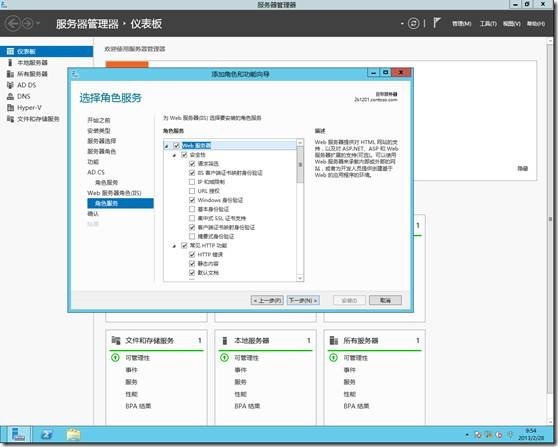Check the 摘要式身份验证 checkbox
This screenshot has height=447, width=558.
point(192,236)
